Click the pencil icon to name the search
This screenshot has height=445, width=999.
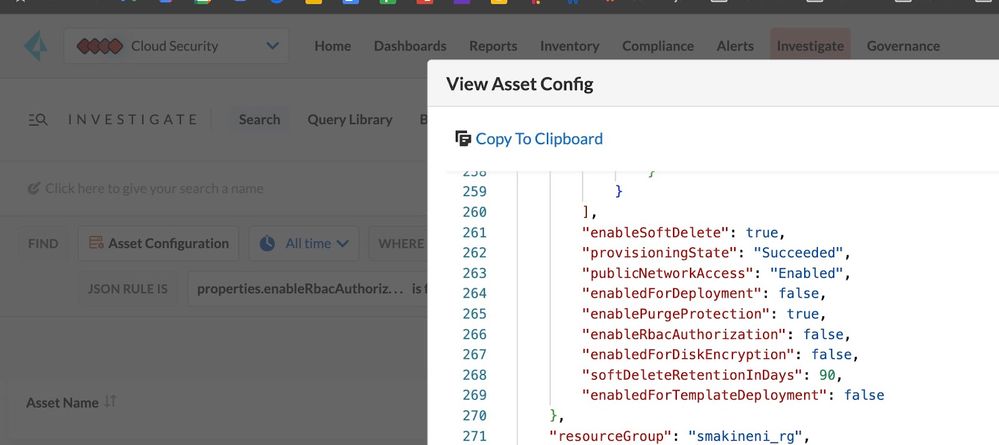[x=34, y=188]
